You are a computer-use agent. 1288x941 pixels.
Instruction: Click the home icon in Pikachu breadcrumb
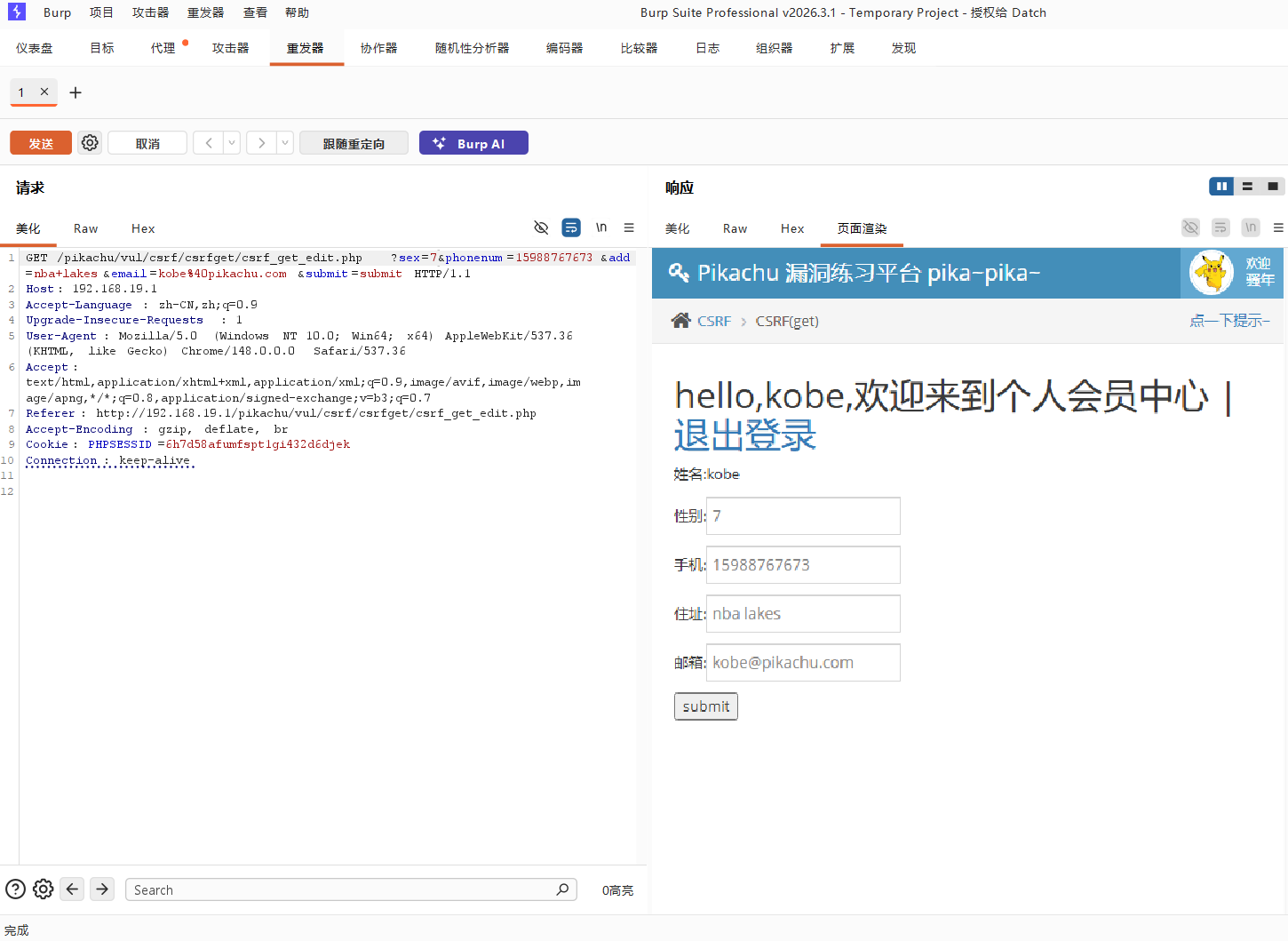pos(681,321)
